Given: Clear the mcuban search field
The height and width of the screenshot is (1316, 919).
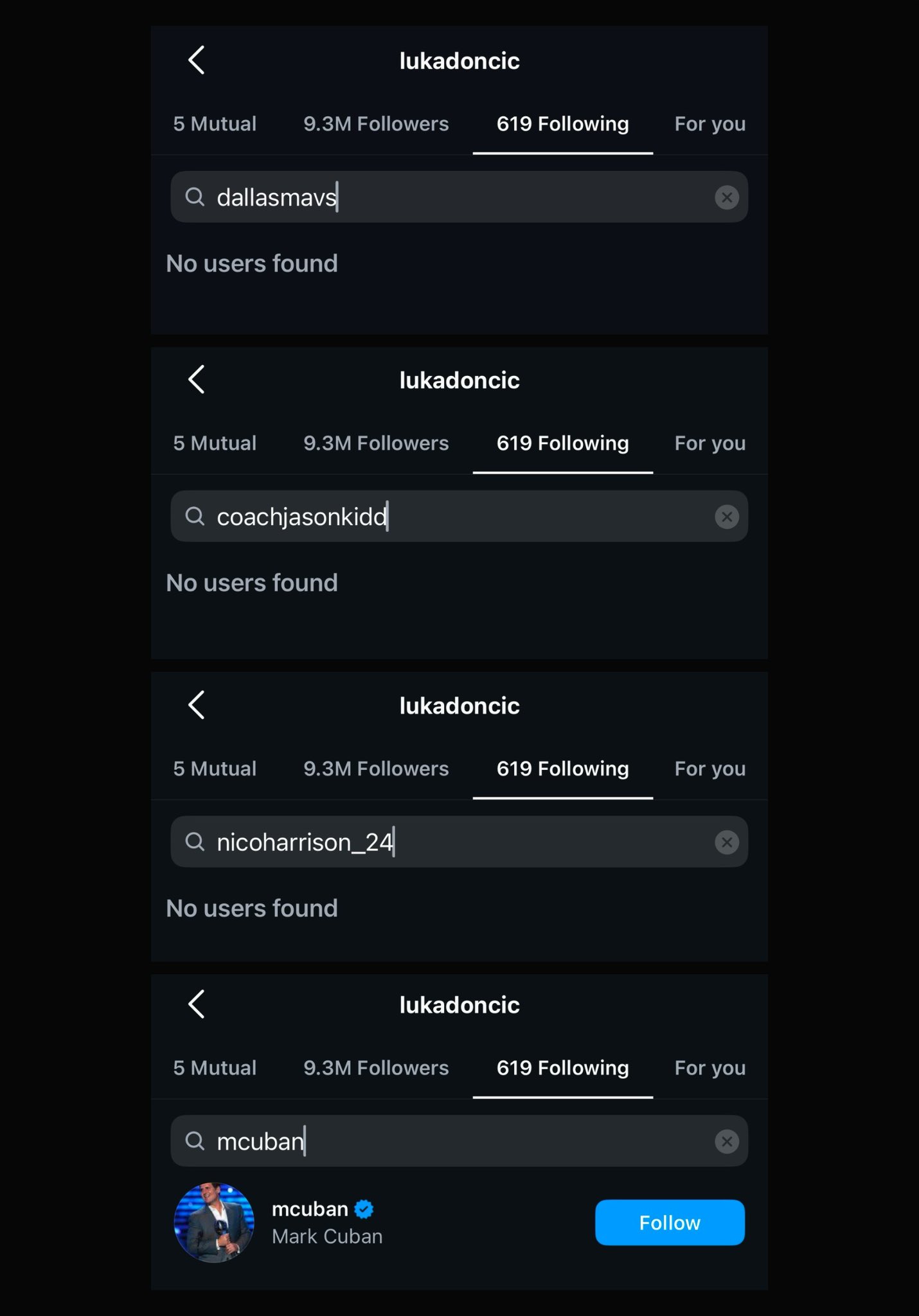Looking at the screenshot, I should (726, 1141).
